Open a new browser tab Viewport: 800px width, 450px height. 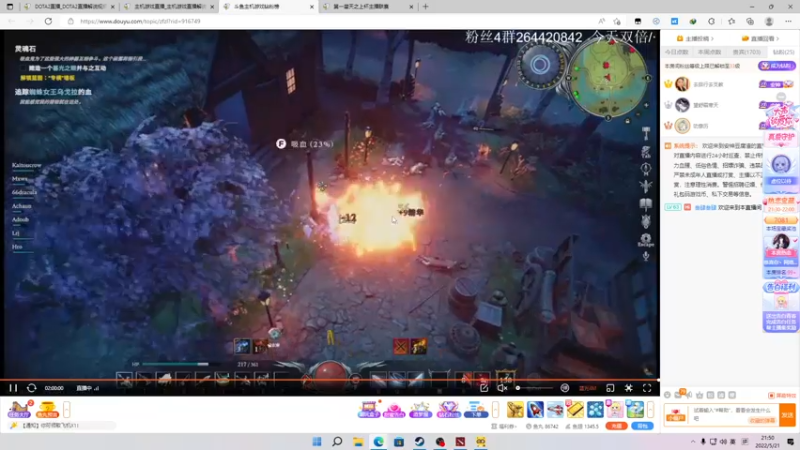point(426,7)
